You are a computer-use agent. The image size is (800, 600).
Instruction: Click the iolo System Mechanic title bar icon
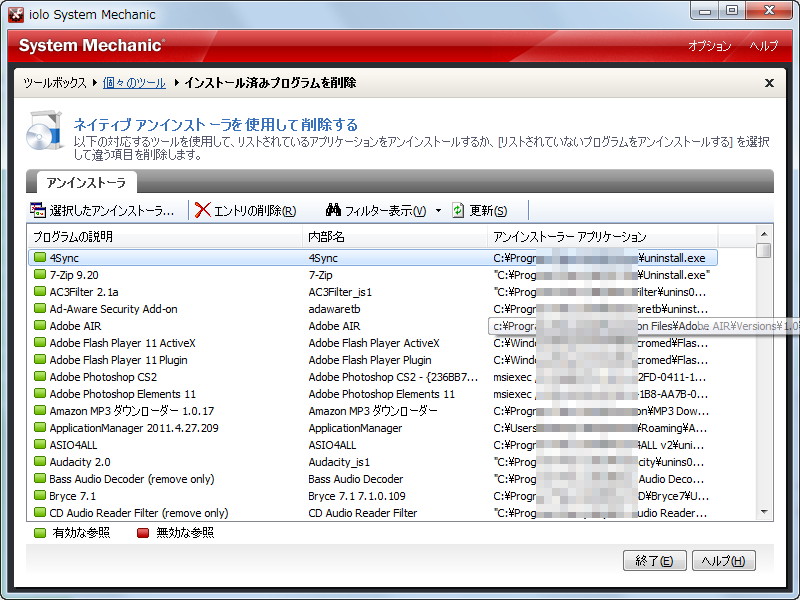(x=14, y=14)
